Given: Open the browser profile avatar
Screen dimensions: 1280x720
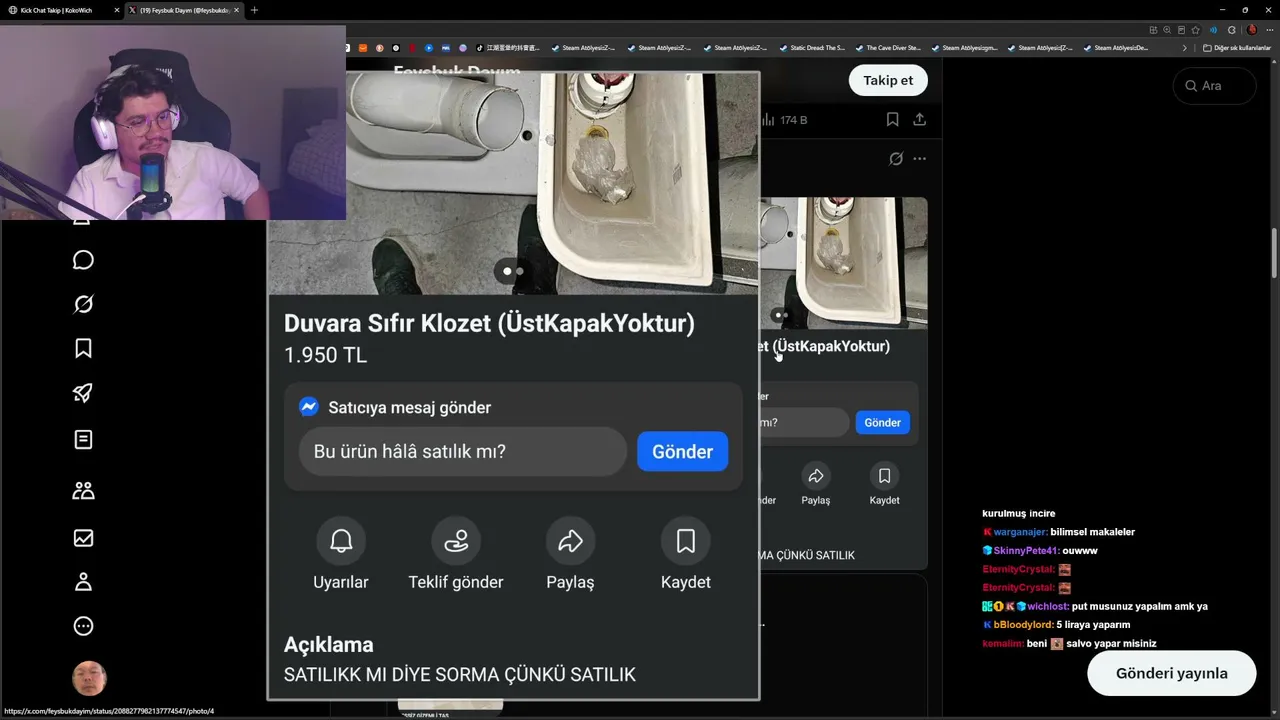Looking at the screenshot, I should click(1251, 30).
